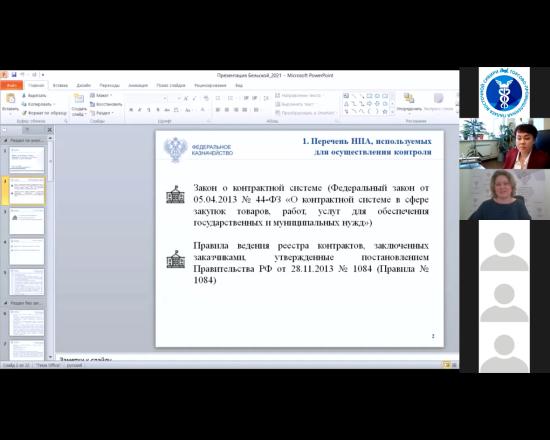The height and width of the screenshot is (440, 550).
Task: Open the font size combo box
Action: (175, 99)
